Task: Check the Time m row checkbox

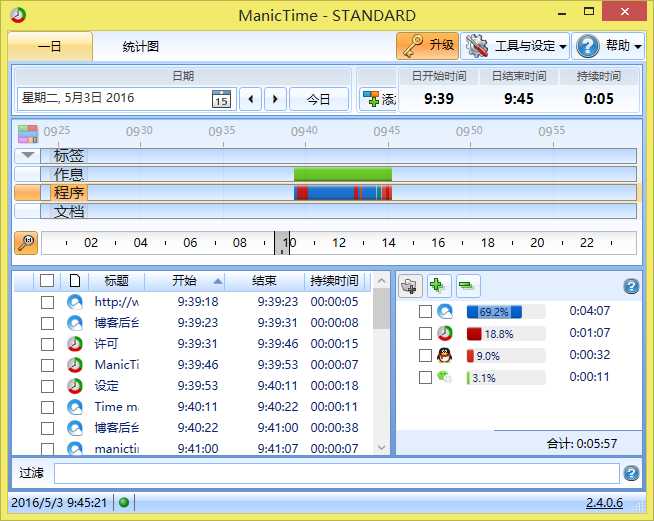Action: (x=48, y=407)
